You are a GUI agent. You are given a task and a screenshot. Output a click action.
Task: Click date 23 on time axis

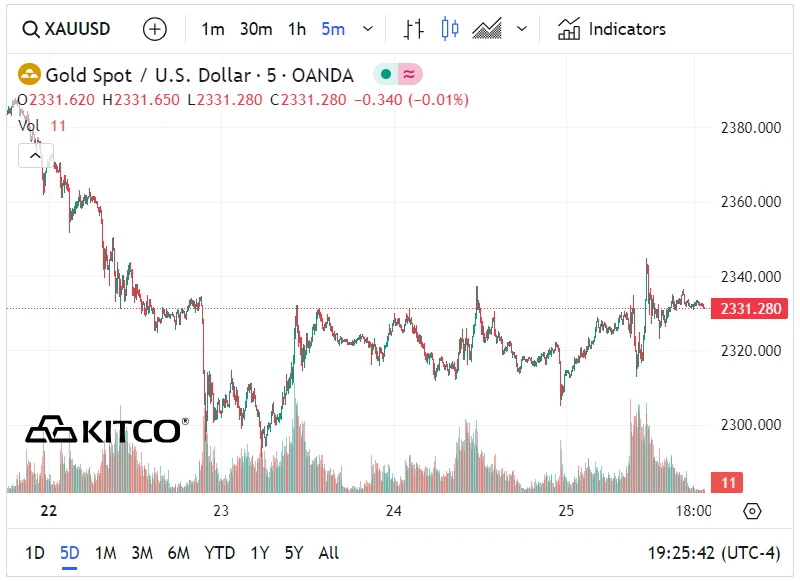click(221, 511)
